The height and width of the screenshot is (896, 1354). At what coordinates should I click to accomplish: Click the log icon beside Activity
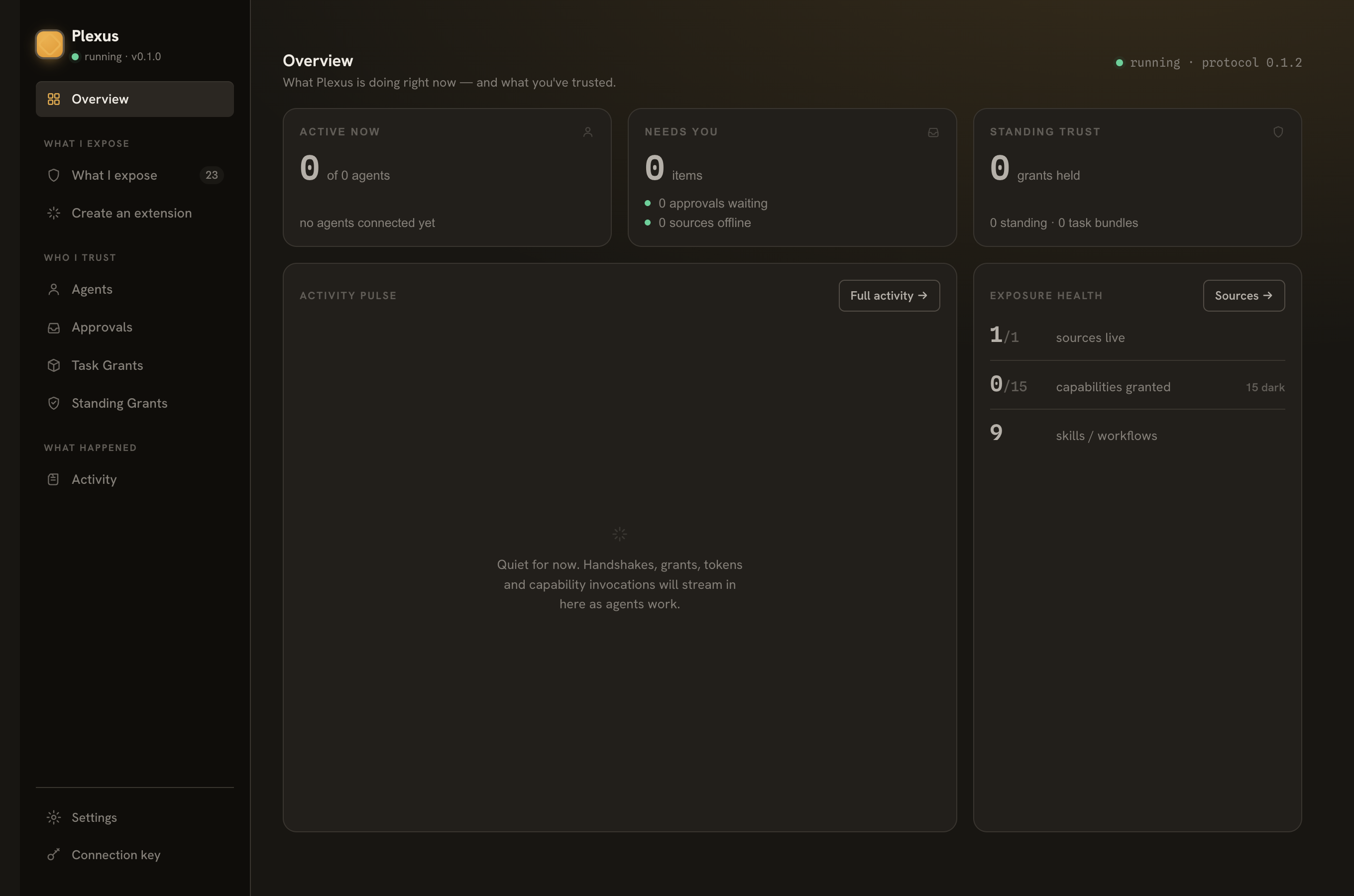pyautogui.click(x=54, y=479)
